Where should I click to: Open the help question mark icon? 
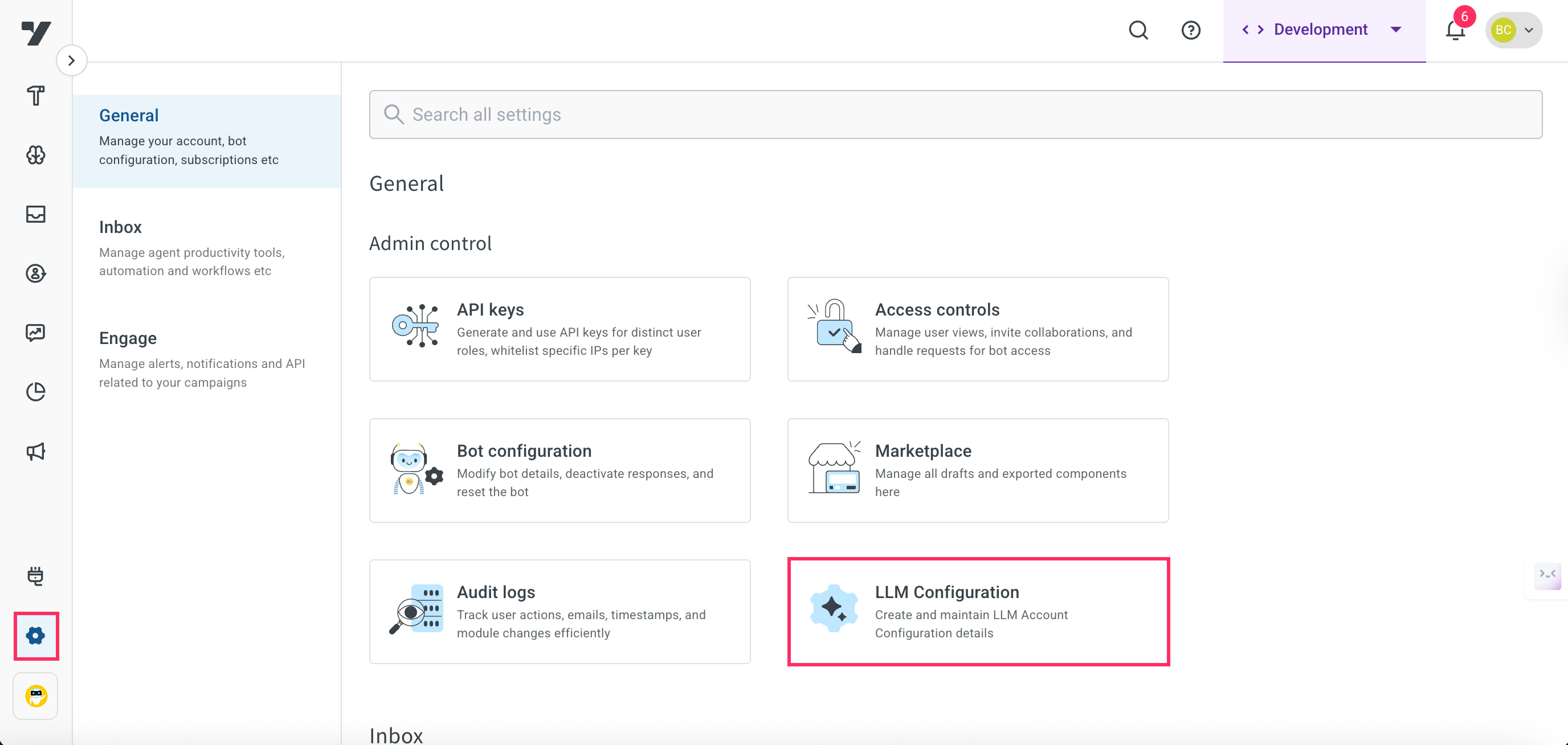point(1191,30)
